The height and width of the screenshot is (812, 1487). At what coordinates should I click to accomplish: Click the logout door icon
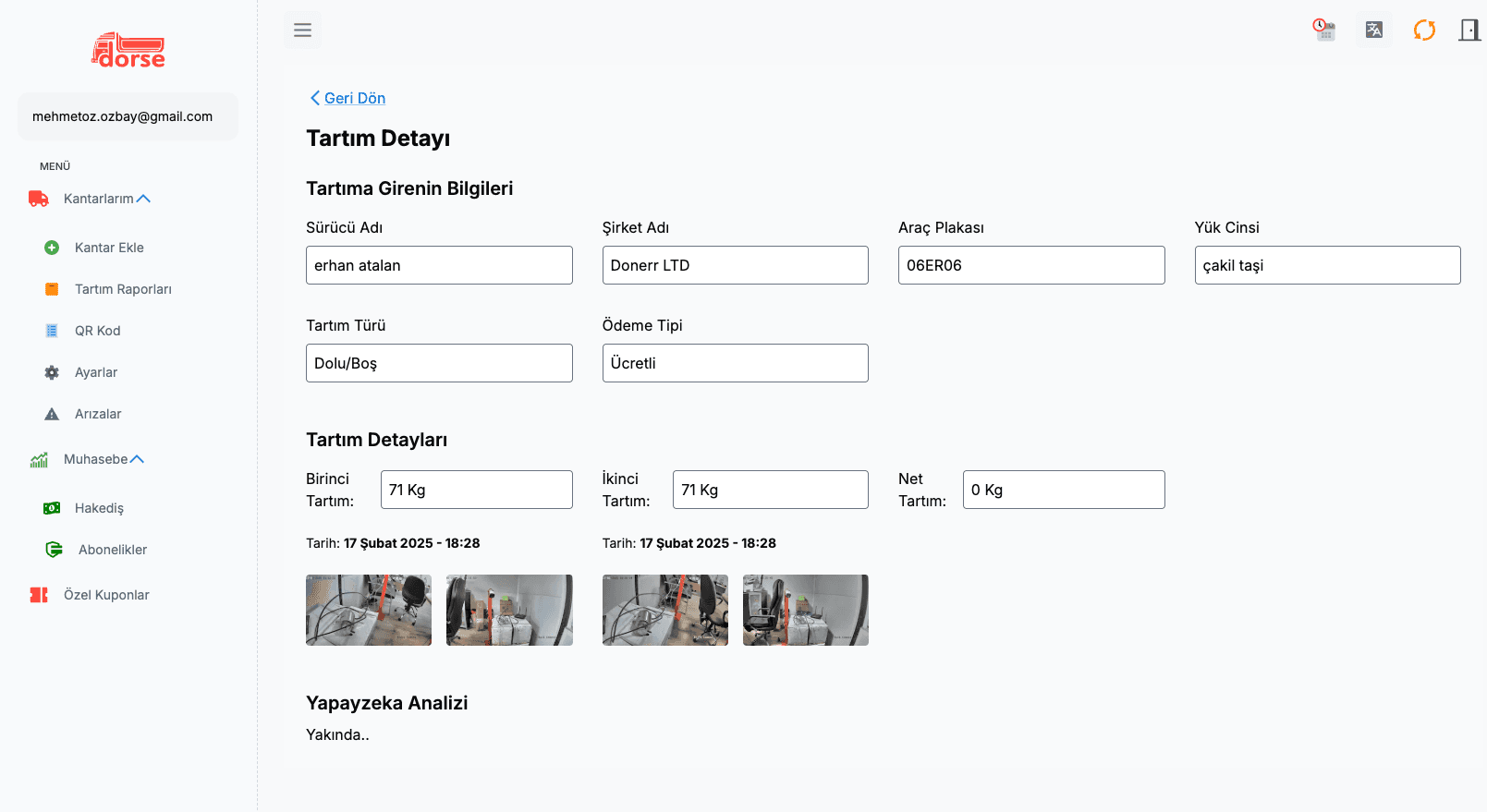pyautogui.click(x=1469, y=30)
